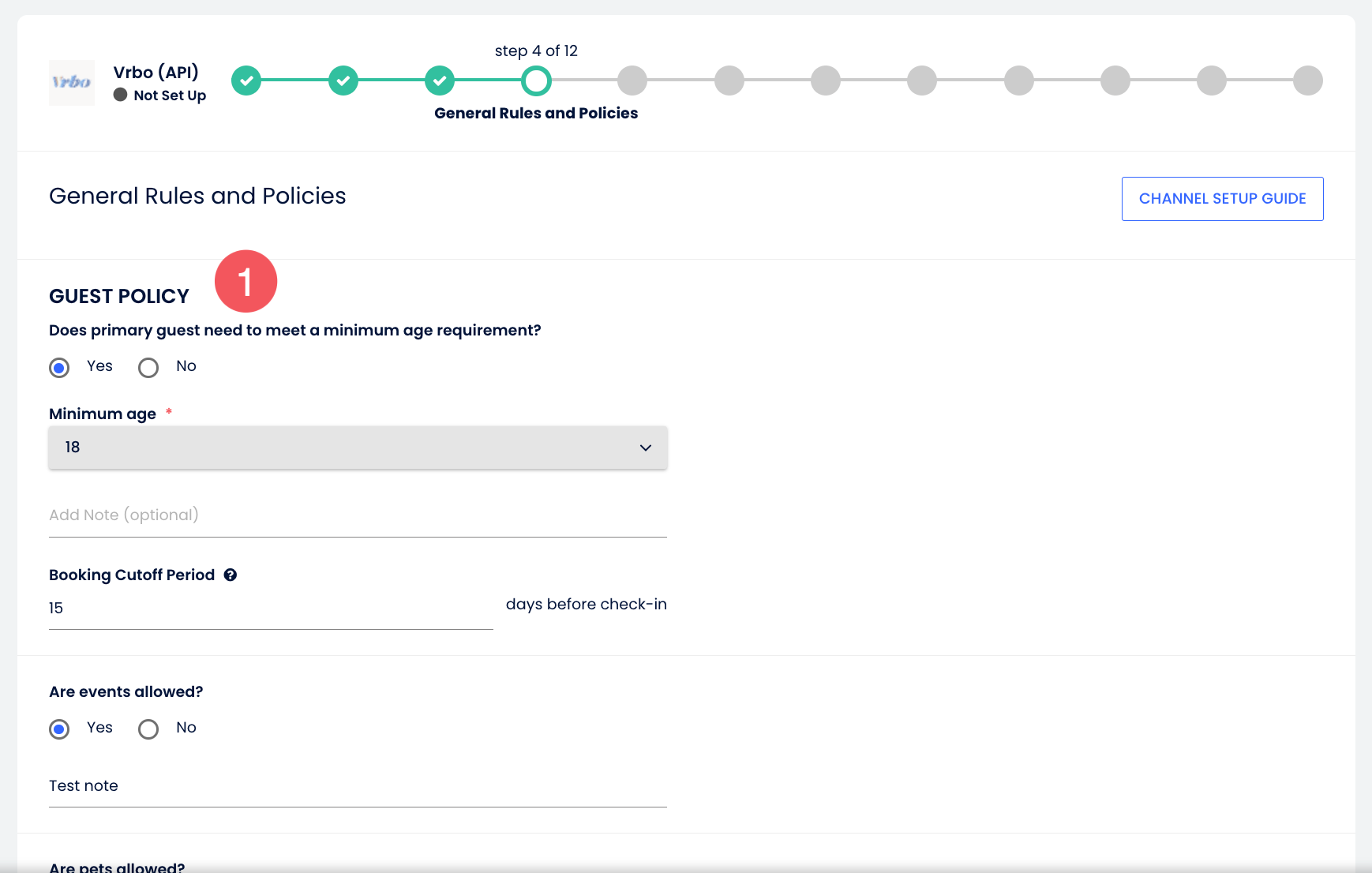The width and height of the screenshot is (1372, 873).
Task: Click the third completed step checkmark
Action: click(440, 81)
